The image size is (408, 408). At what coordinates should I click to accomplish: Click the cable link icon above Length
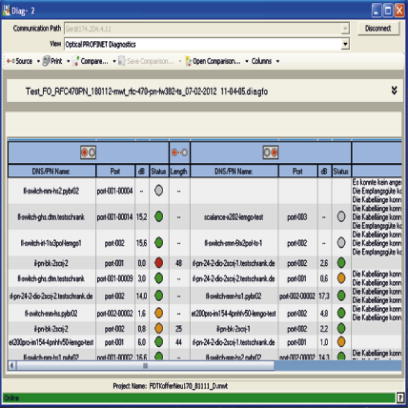point(180,152)
